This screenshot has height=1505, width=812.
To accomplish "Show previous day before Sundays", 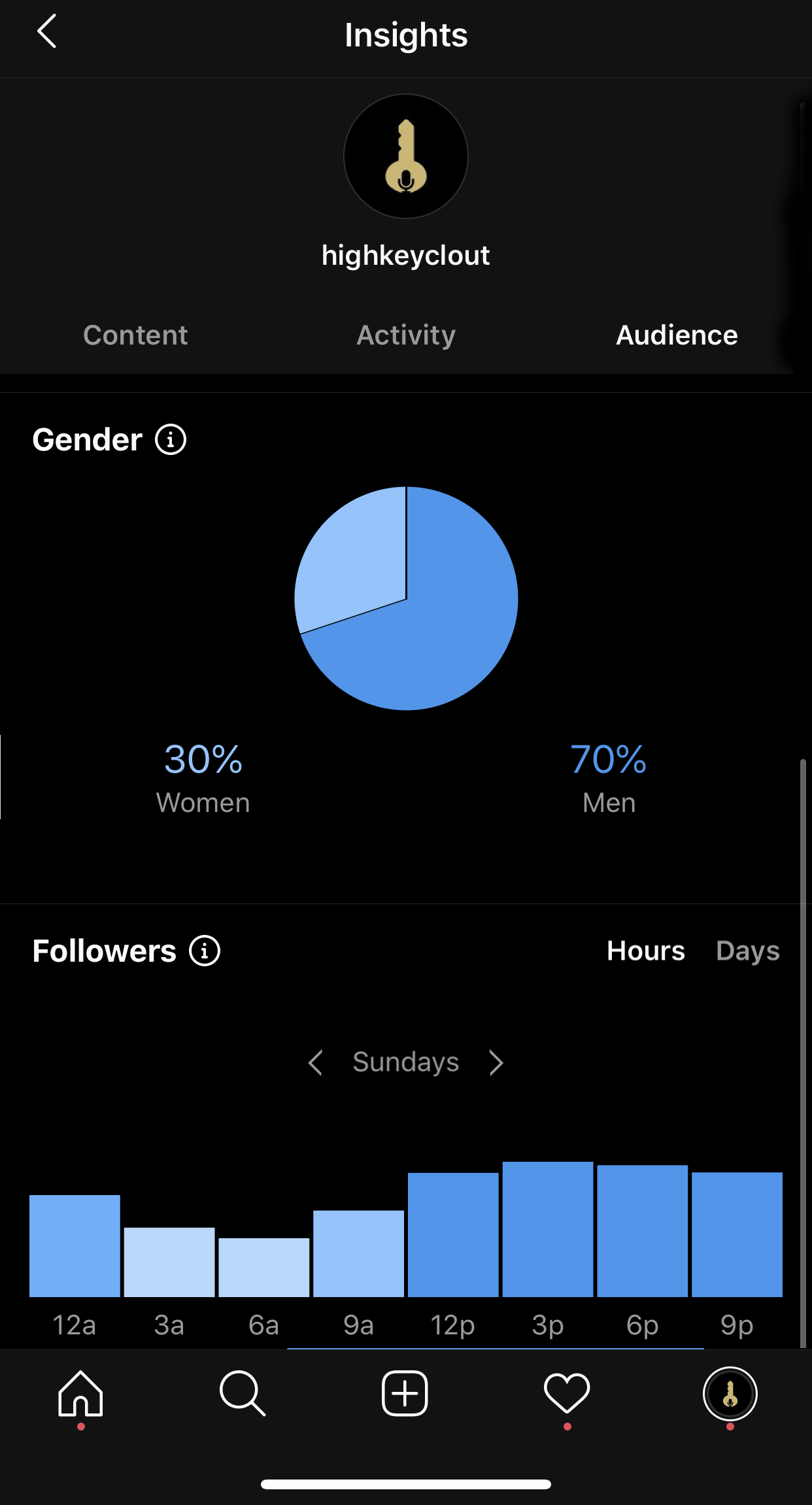I will coord(315,1062).
